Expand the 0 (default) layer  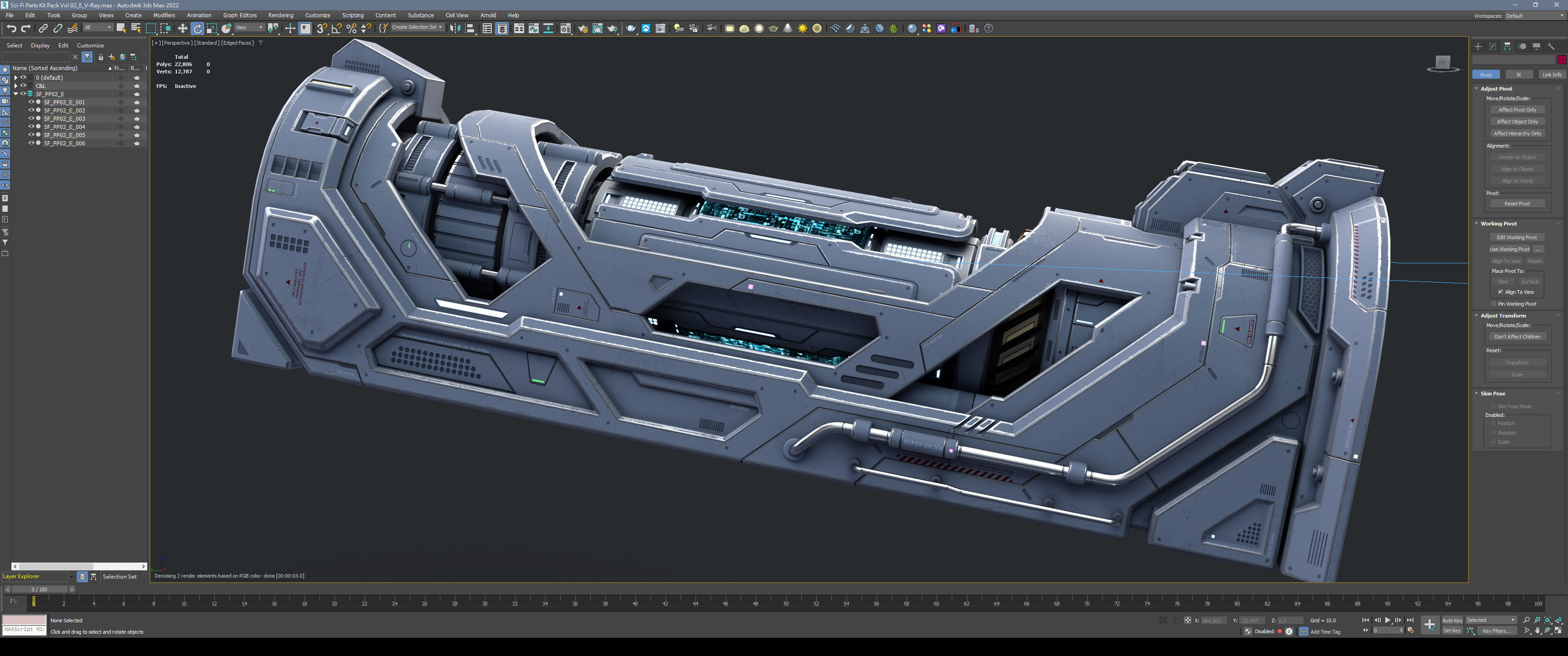[16, 78]
